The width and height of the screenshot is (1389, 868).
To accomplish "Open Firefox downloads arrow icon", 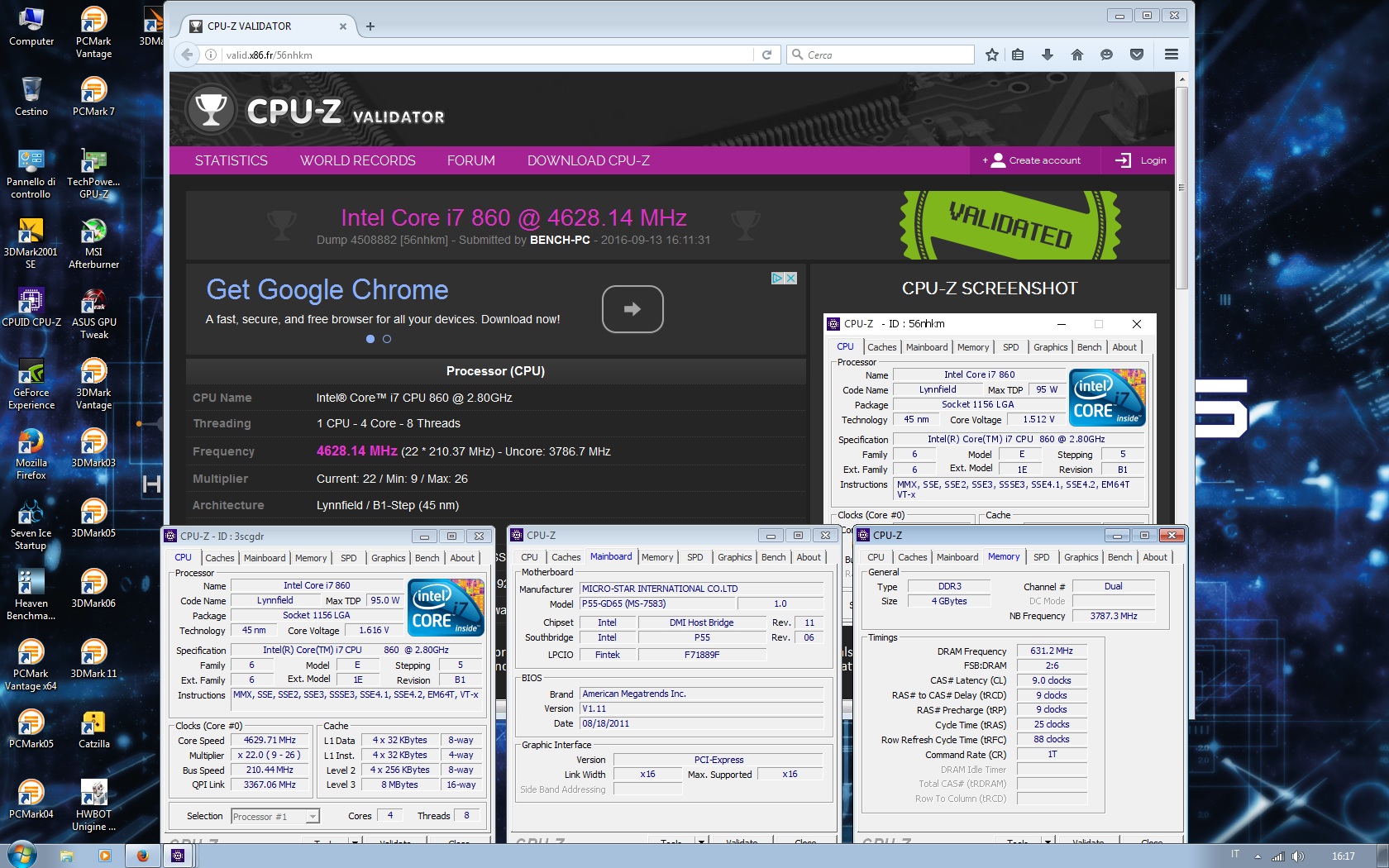I will click(x=1048, y=55).
